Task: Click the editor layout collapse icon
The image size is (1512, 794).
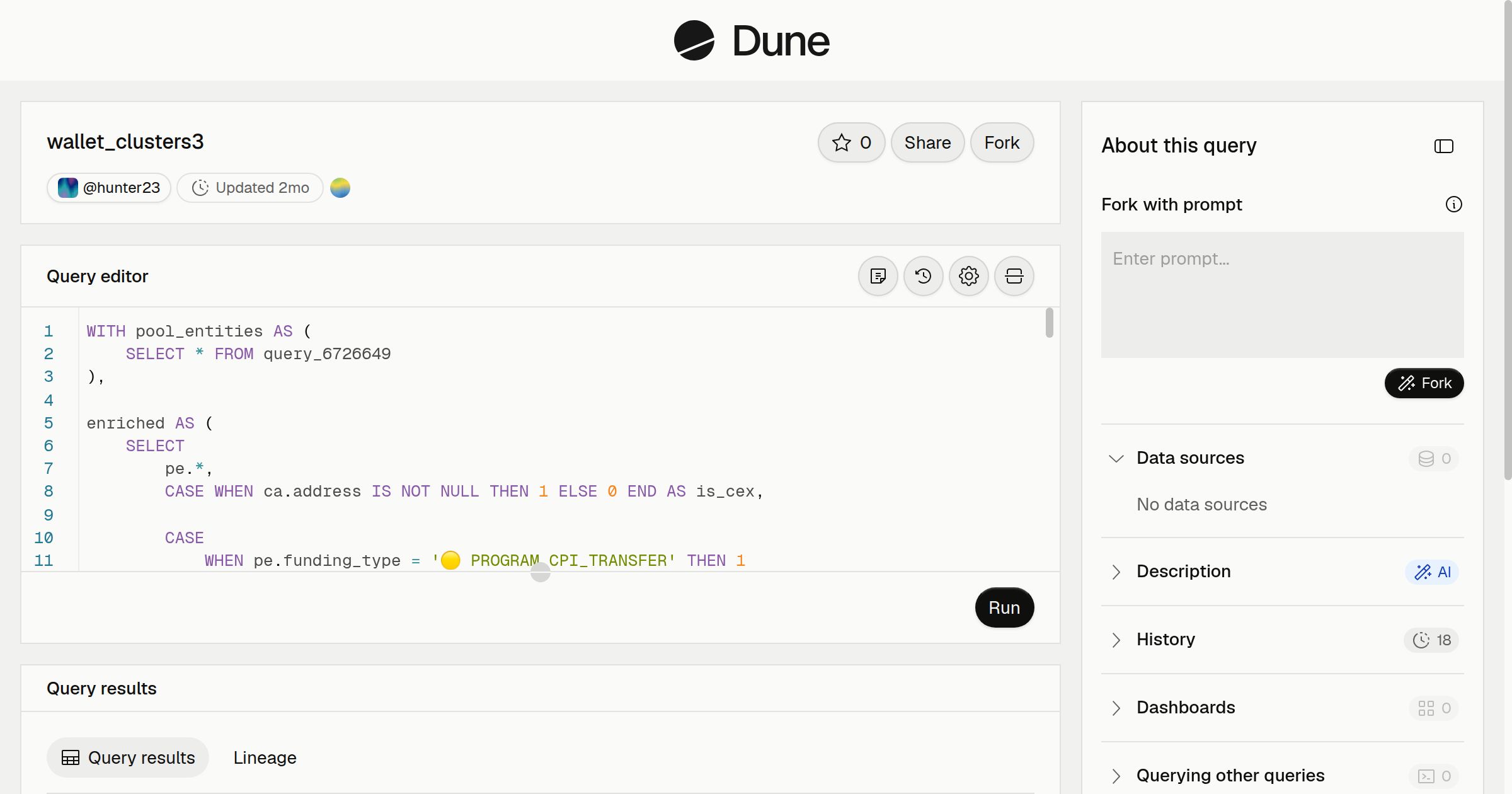Action: point(1014,276)
